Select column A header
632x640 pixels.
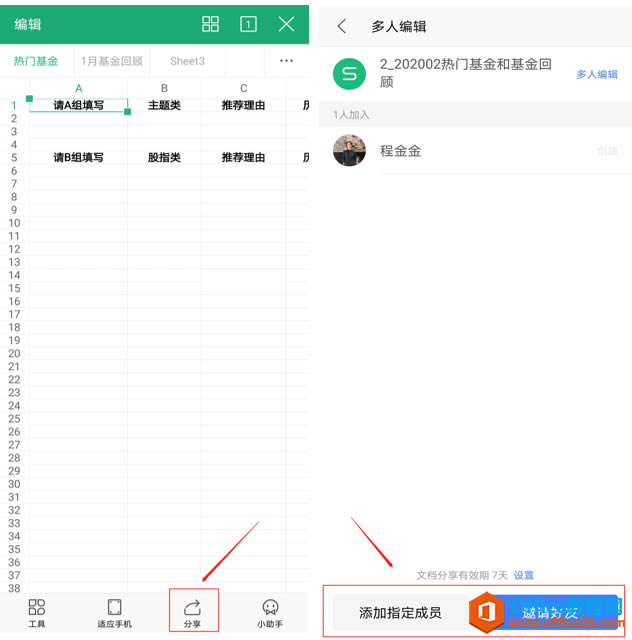79,88
